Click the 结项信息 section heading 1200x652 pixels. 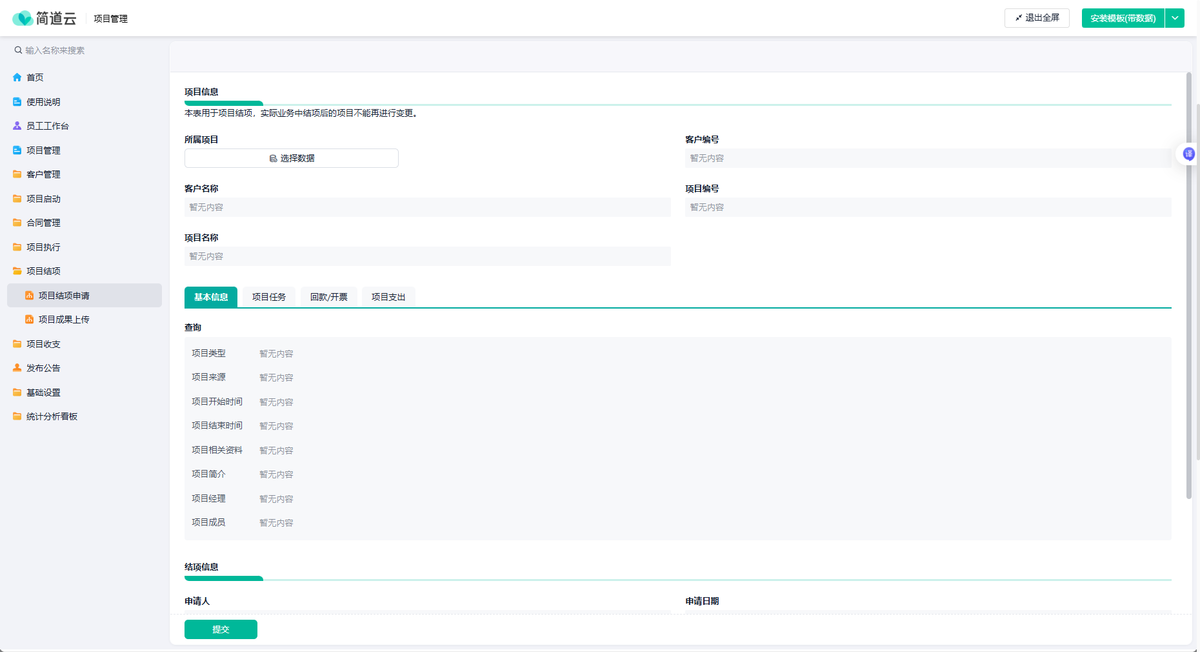202,567
